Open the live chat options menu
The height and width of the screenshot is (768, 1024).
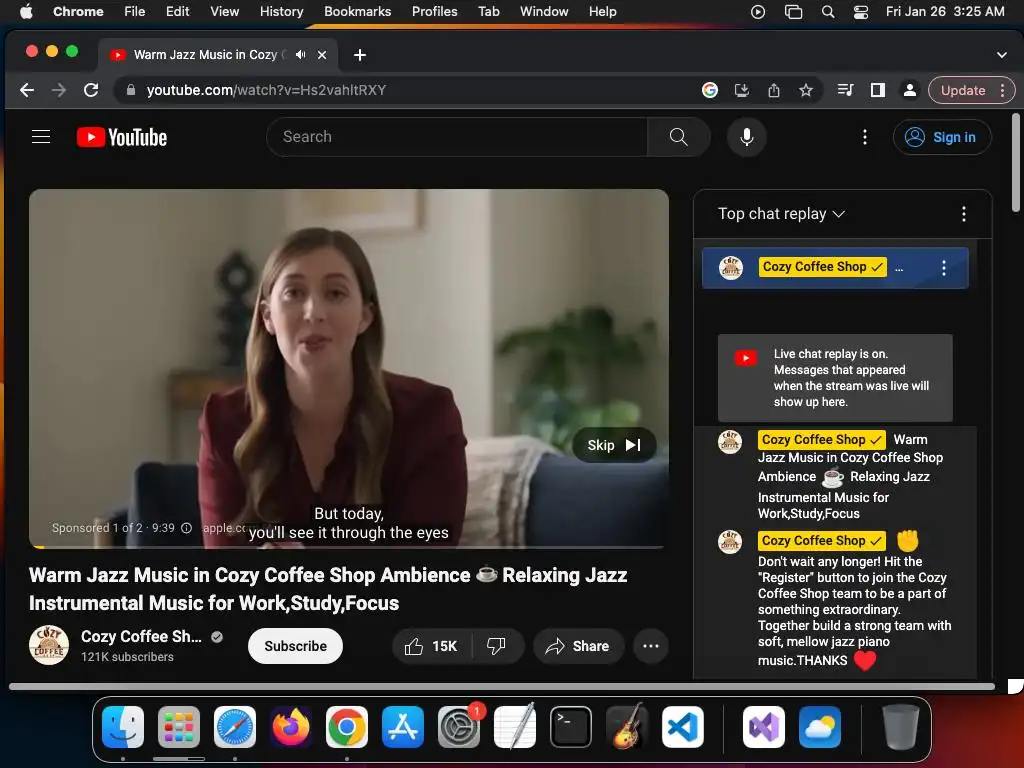point(964,214)
